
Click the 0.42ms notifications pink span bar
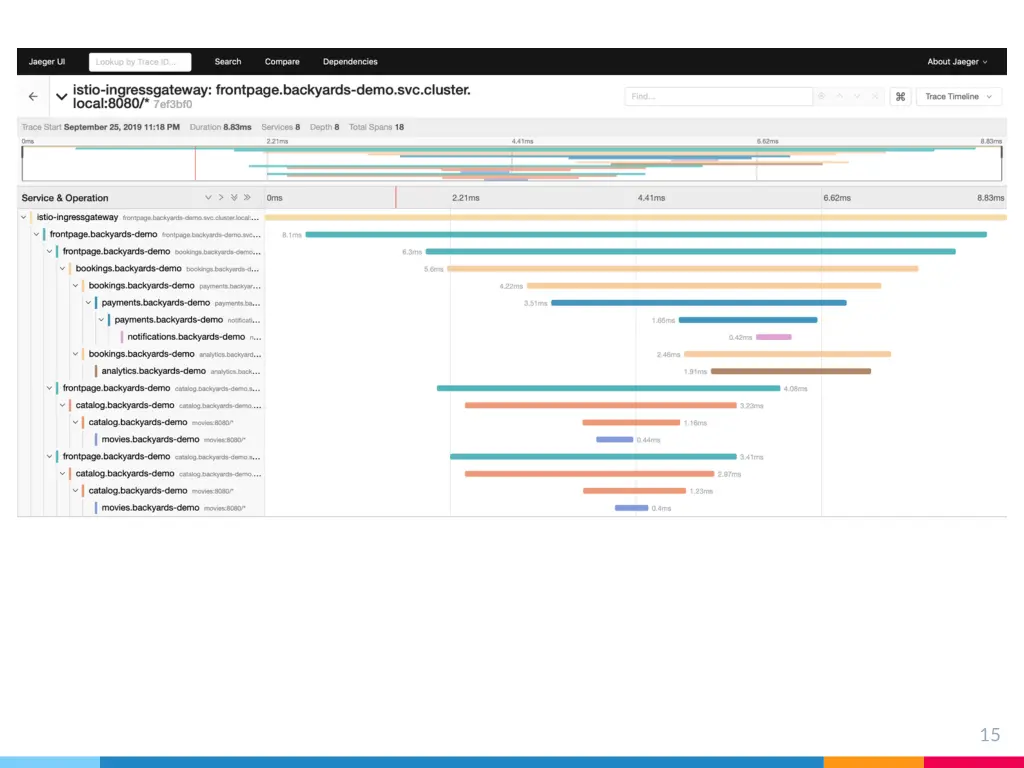point(774,337)
